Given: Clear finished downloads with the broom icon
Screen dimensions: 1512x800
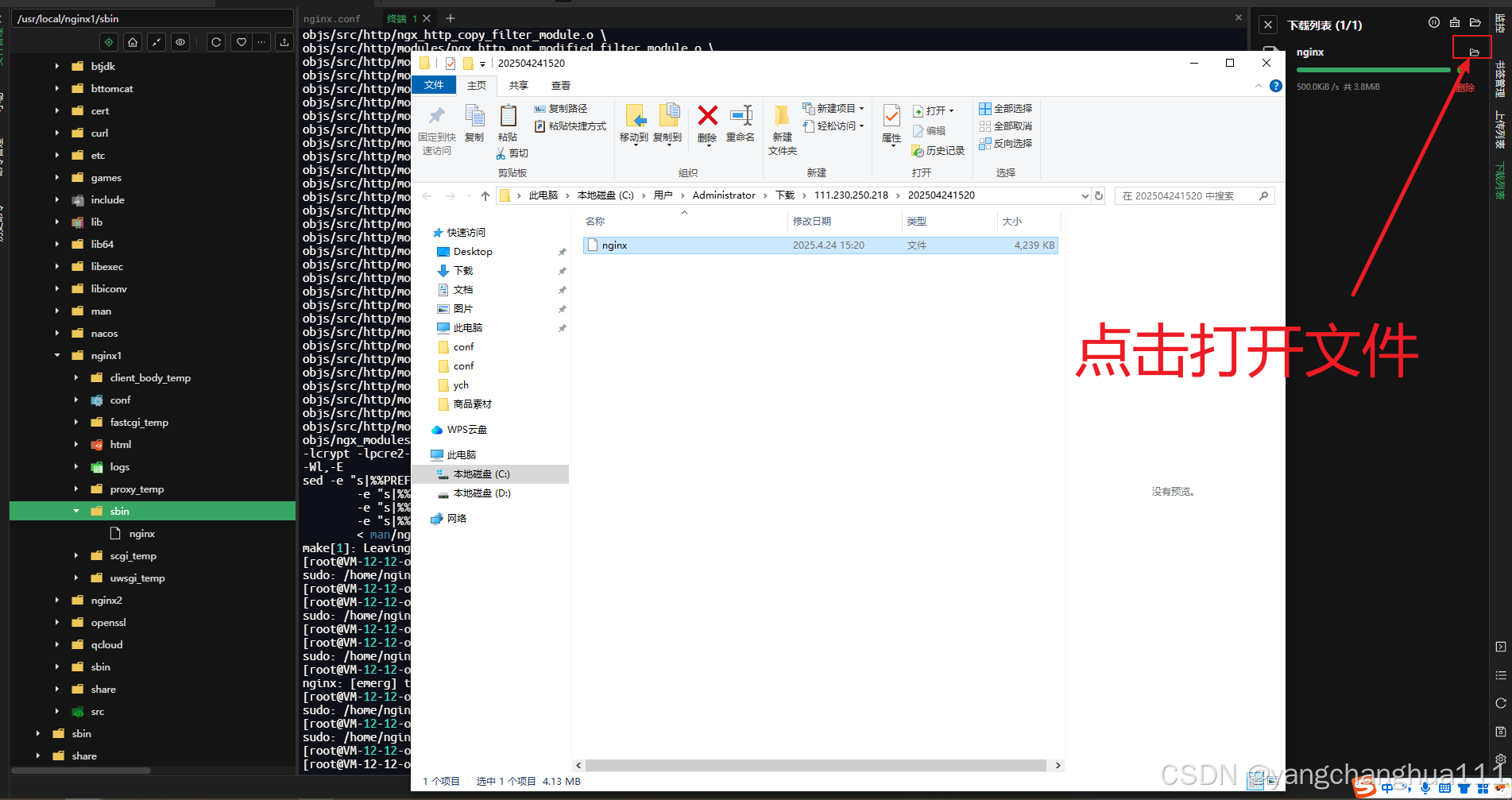Looking at the screenshot, I should [x=1455, y=23].
